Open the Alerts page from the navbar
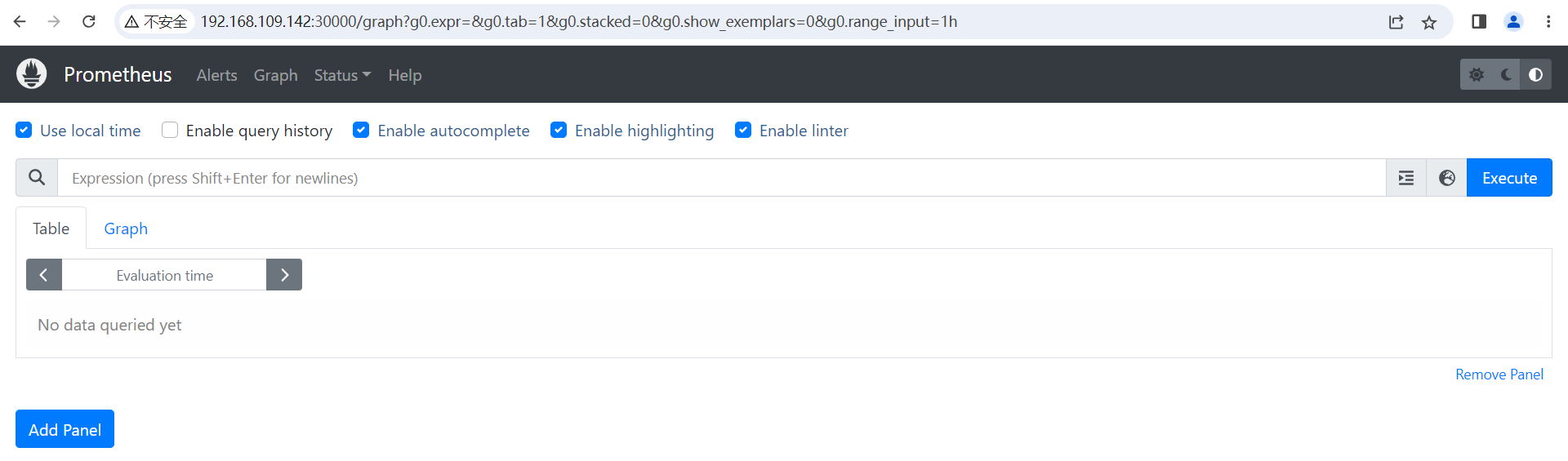The width and height of the screenshot is (1568, 461). (216, 75)
